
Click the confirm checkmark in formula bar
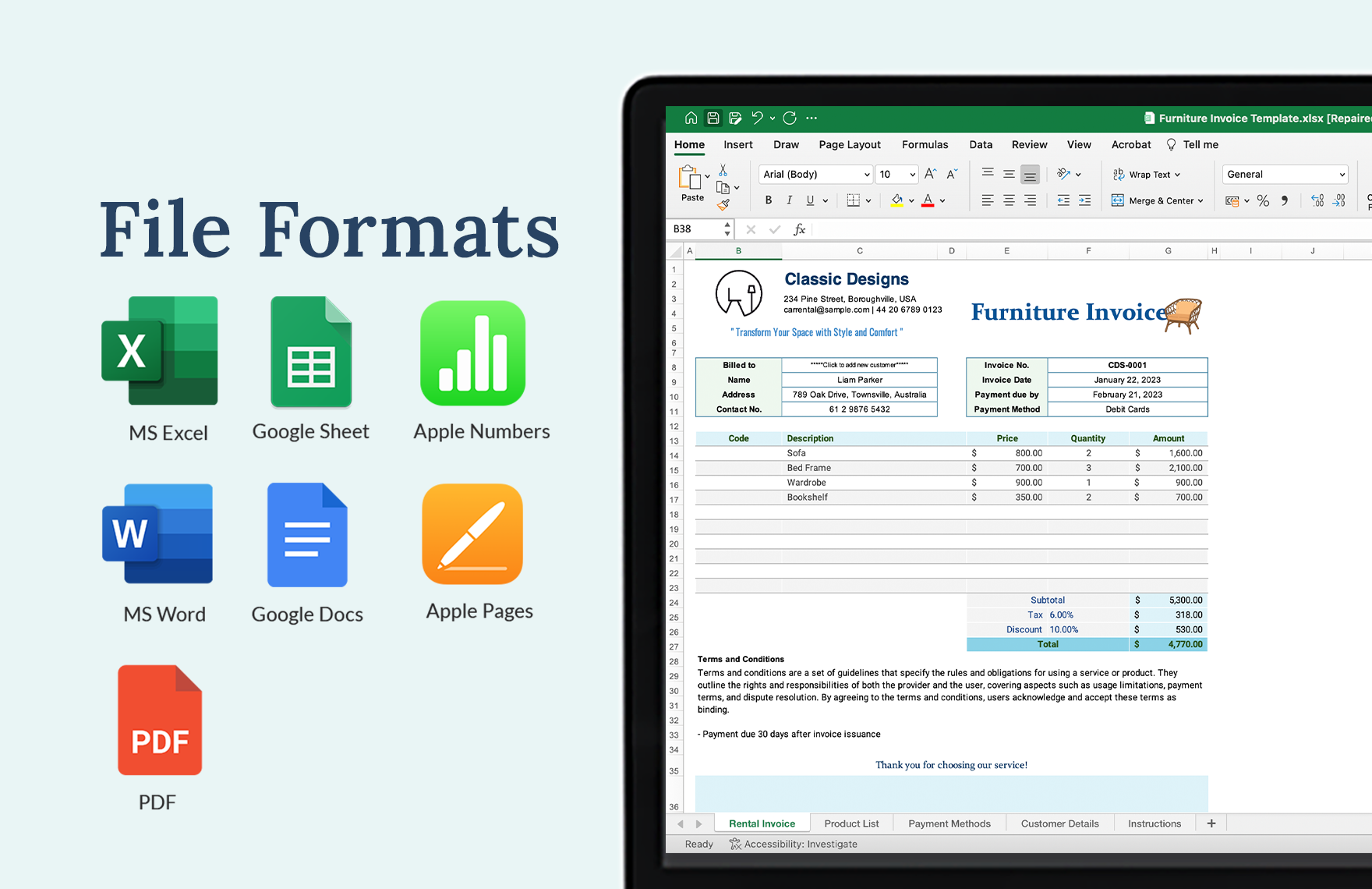(x=775, y=229)
